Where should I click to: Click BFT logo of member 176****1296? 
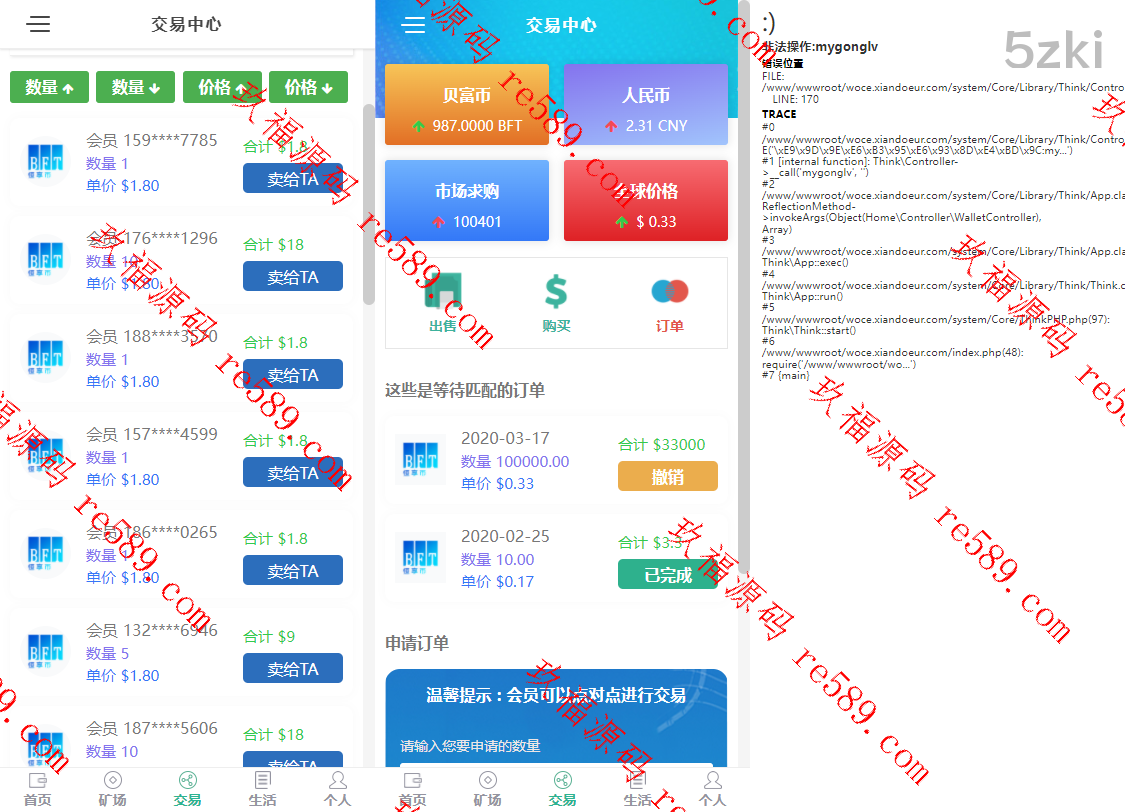click(45, 259)
